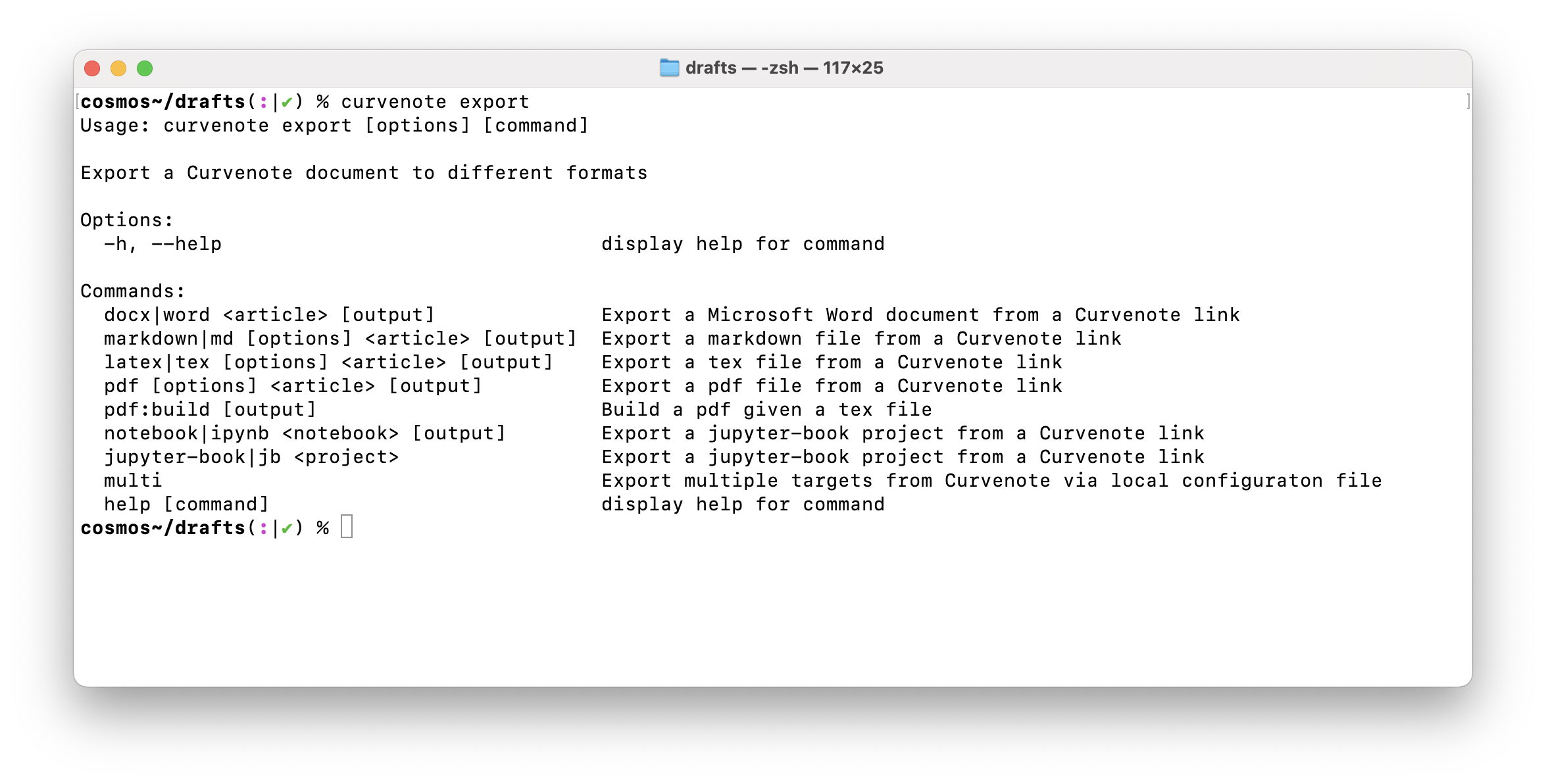Click the -h, --help option text
This screenshot has width=1546, height=784.
pos(163,243)
